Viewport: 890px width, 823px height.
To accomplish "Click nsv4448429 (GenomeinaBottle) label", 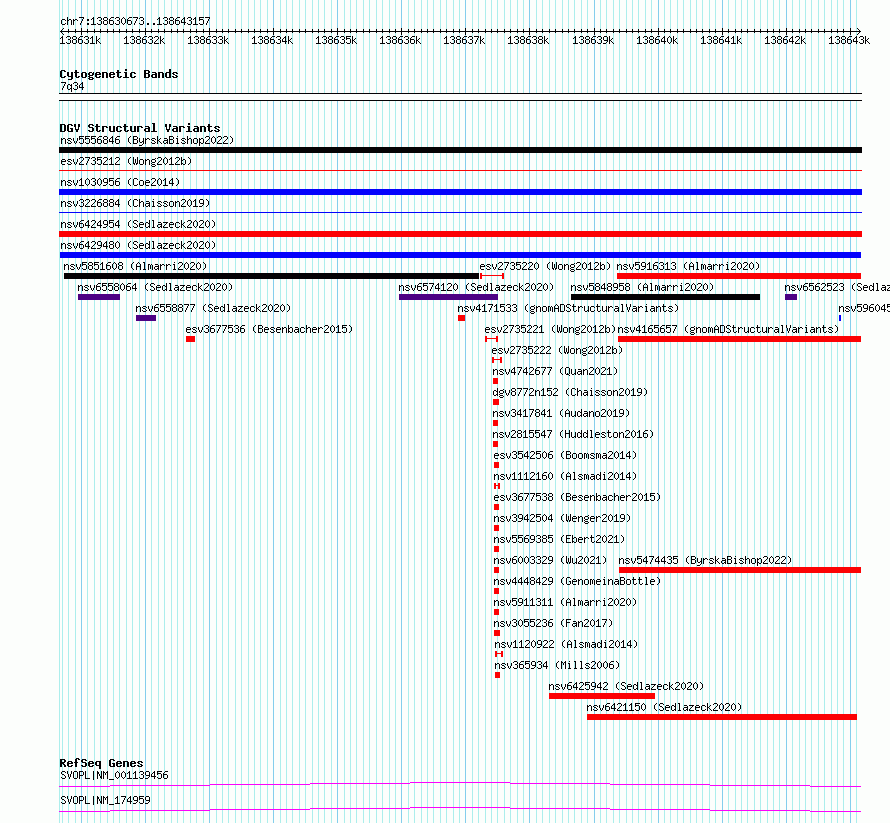I will (577, 581).
